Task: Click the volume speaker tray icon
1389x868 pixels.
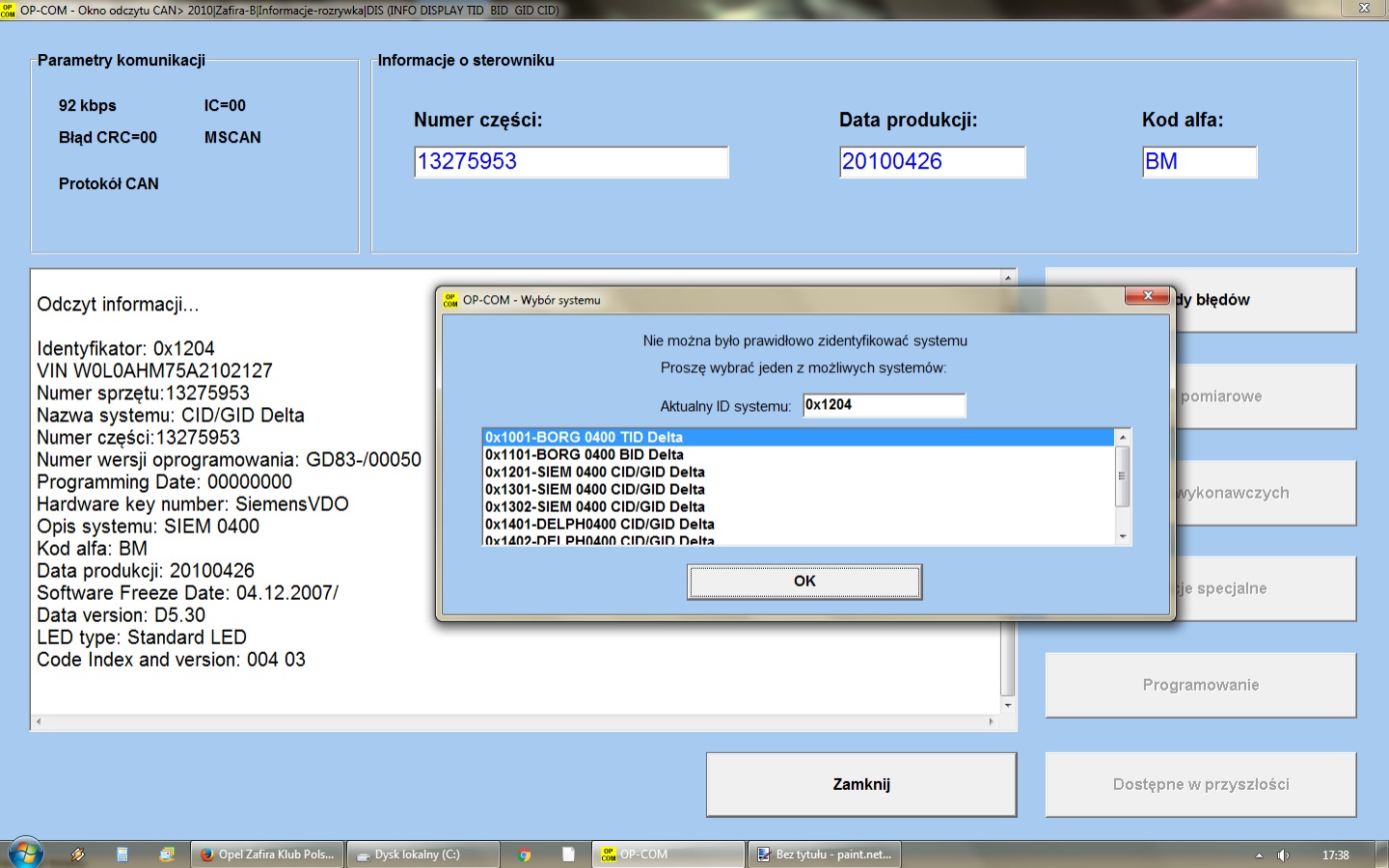Action: (1283, 855)
